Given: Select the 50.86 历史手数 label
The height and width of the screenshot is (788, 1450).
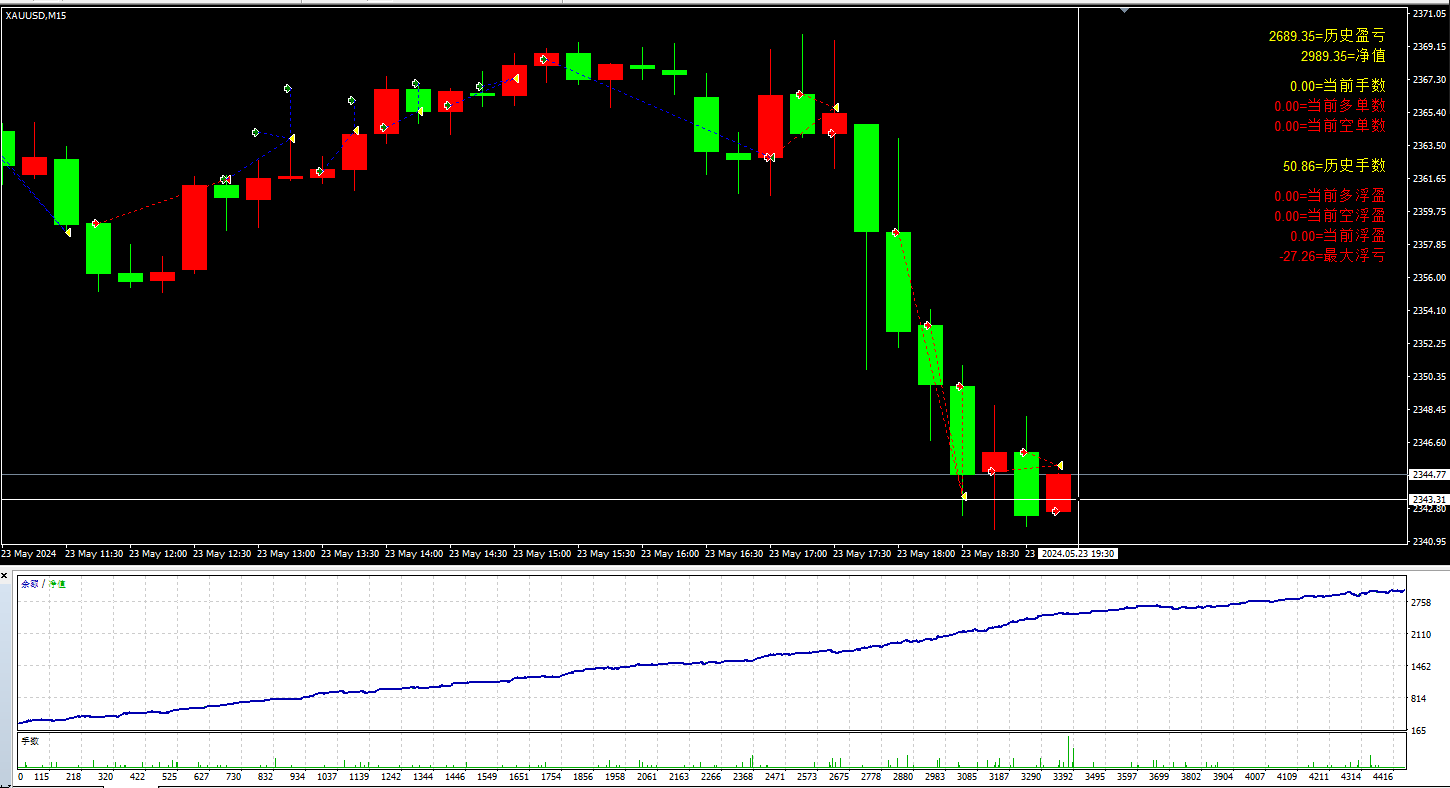Looking at the screenshot, I should (1334, 166).
